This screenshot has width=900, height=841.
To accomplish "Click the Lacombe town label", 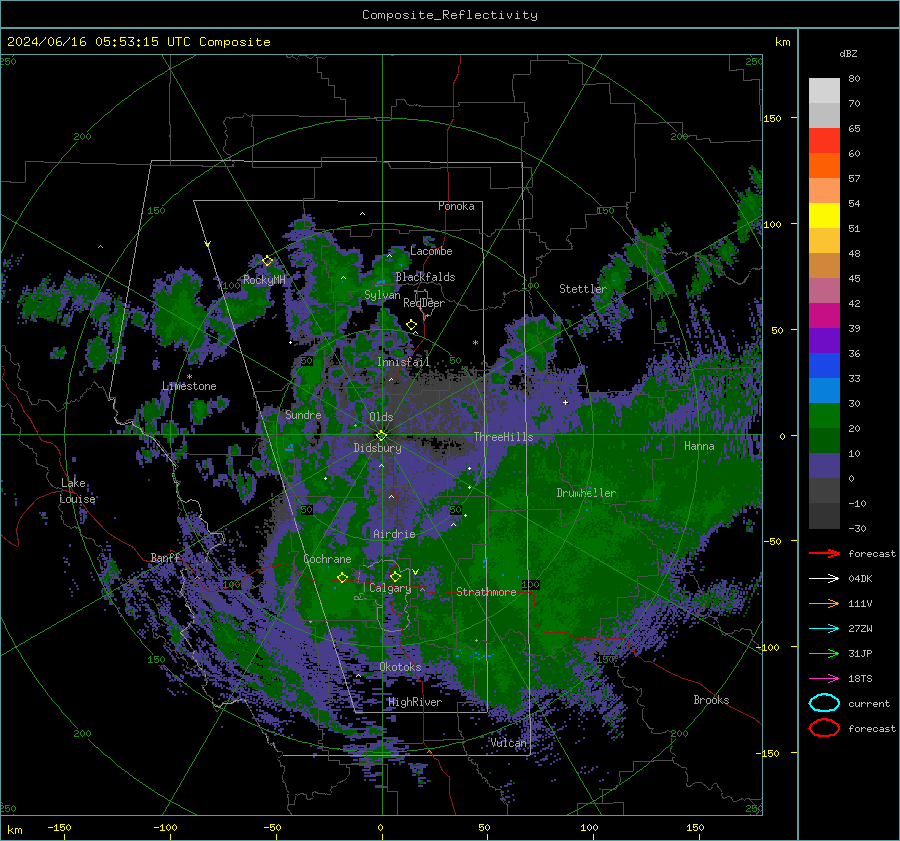I will [x=431, y=251].
